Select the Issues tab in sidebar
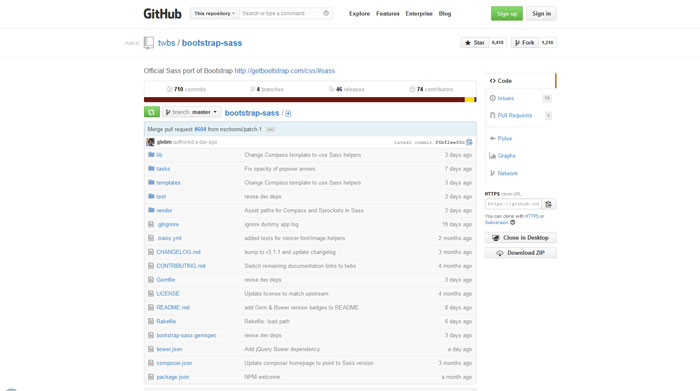The image size is (700, 391). [521, 98]
